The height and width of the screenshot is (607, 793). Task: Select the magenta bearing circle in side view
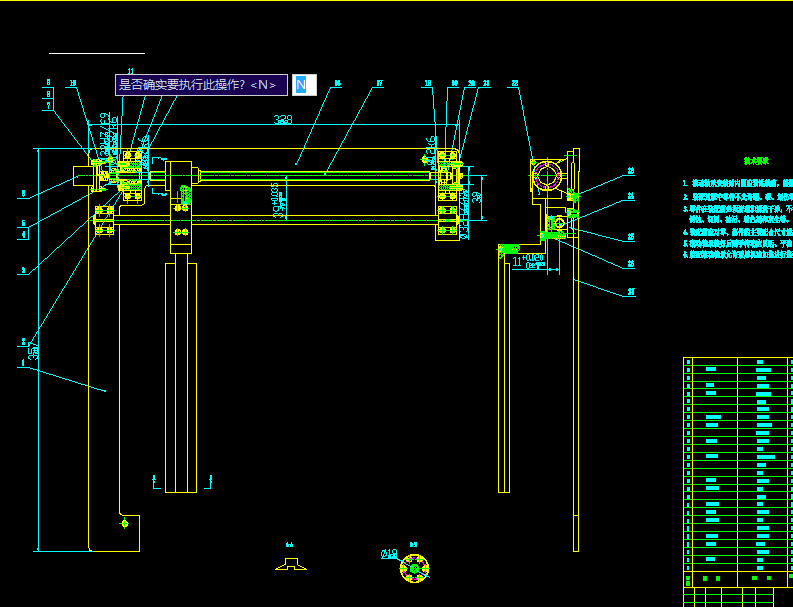[x=547, y=176]
